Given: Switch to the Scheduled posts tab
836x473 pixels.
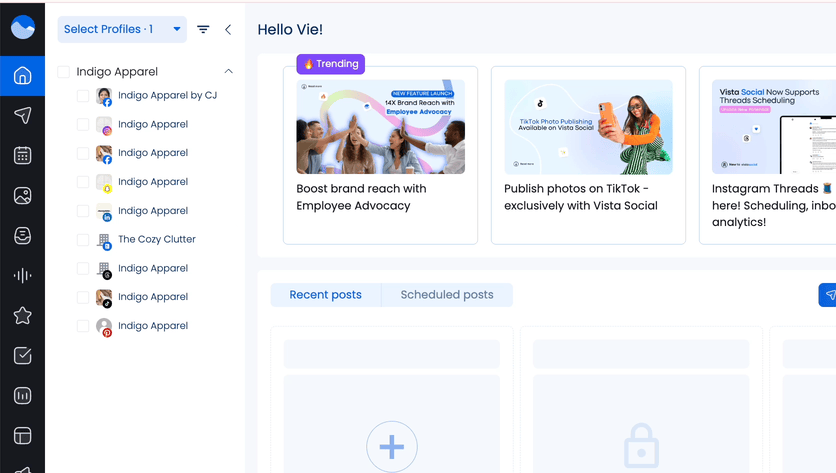Looking at the screenshot, I should pyautogui.click(x=447, y=295).
